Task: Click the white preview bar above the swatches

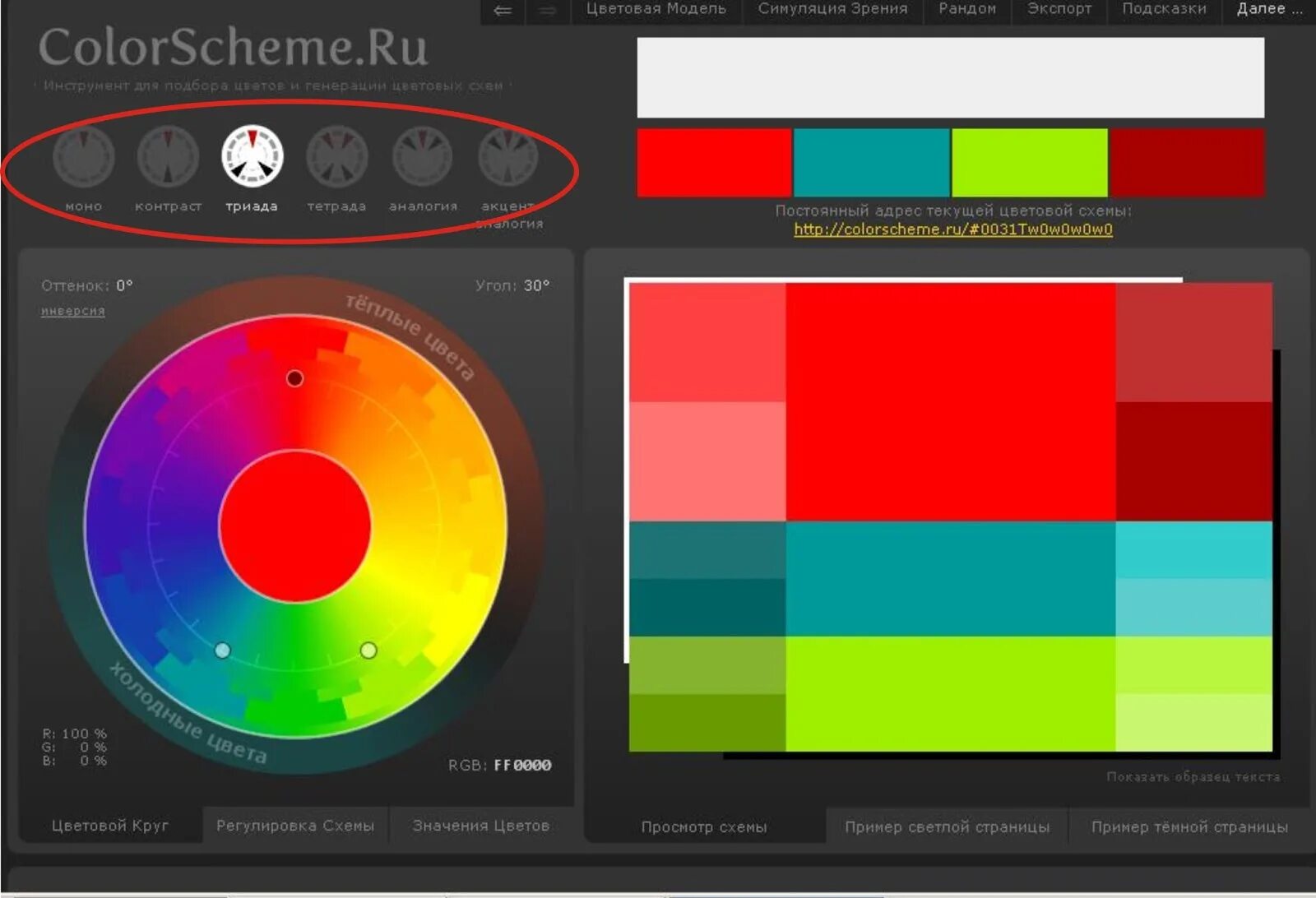Action: tap(951, 78)
